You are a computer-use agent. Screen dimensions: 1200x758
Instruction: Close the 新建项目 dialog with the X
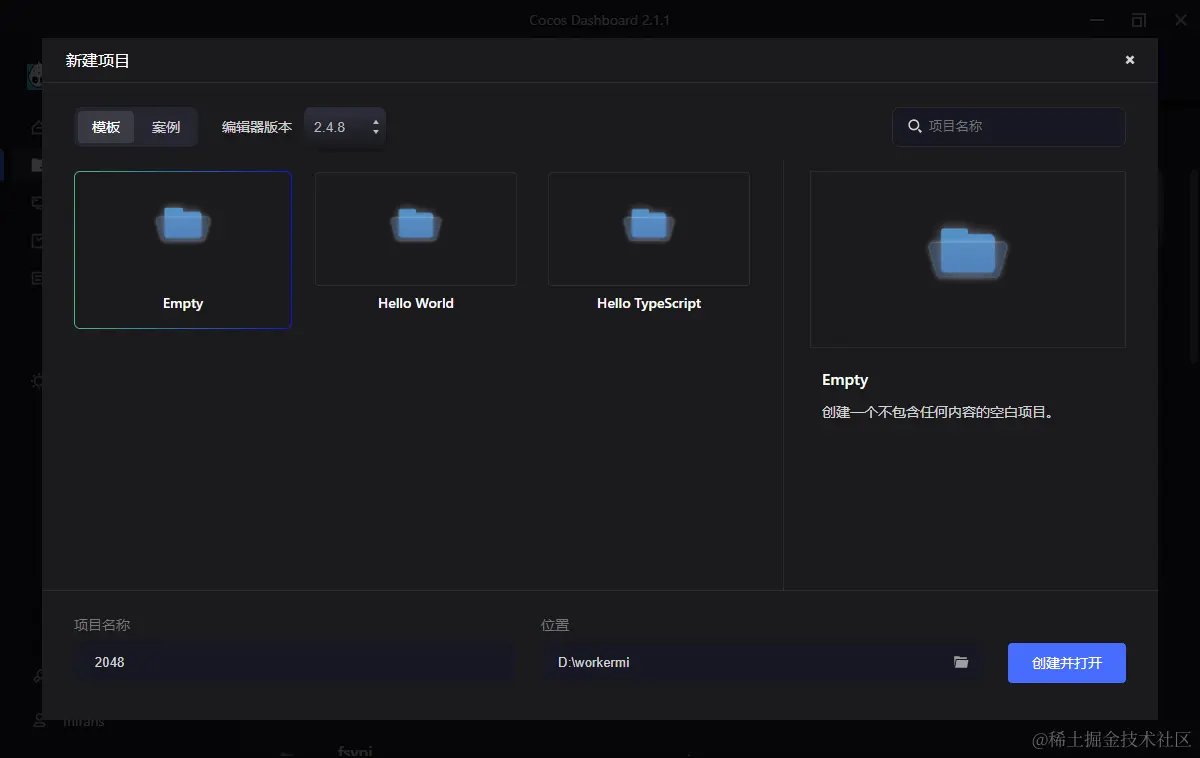(x=1130, y=60)
